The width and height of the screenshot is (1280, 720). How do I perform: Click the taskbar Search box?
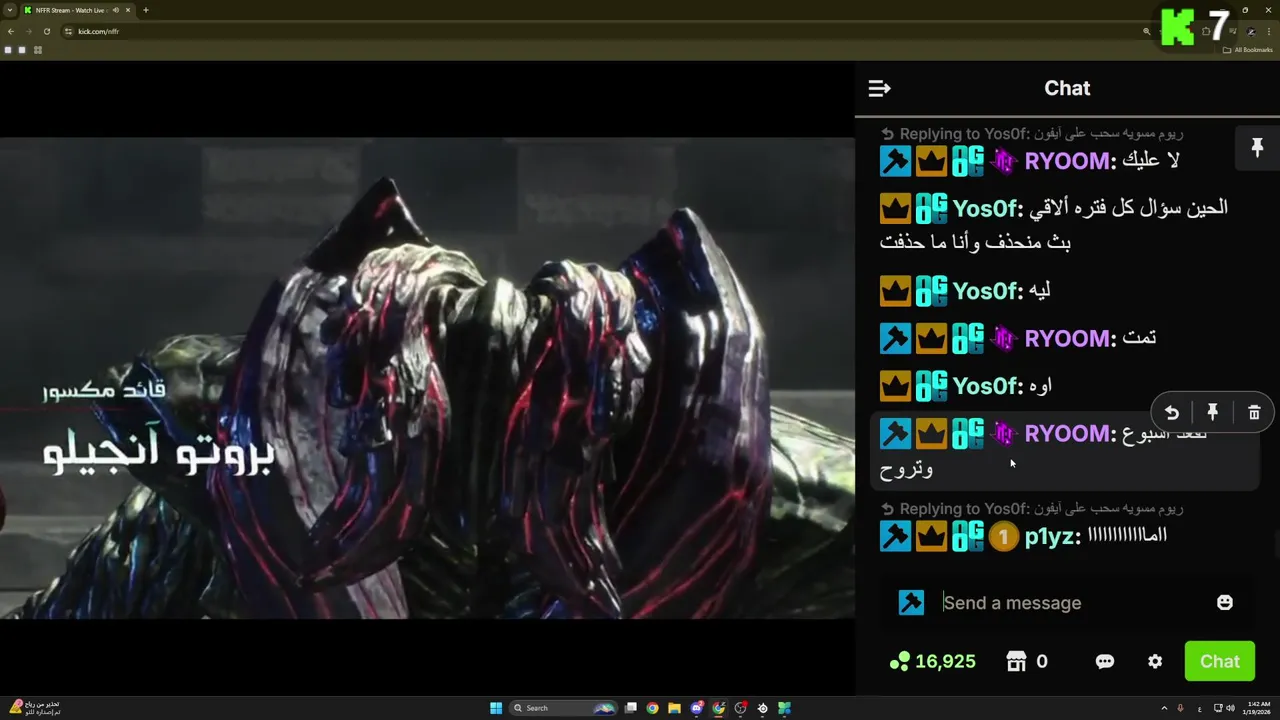point(564,708)
